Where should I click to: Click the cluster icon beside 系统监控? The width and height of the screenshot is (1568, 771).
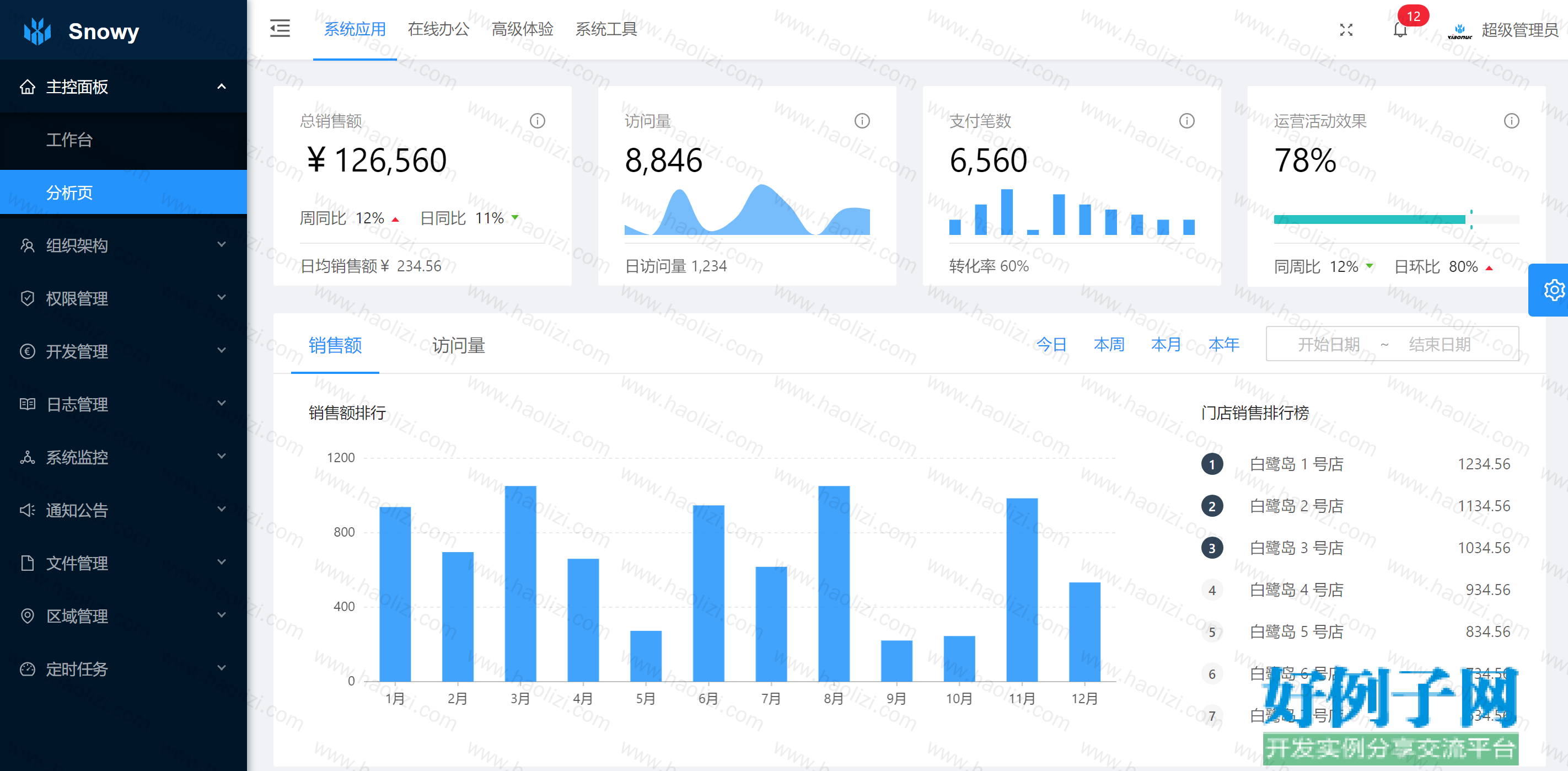tap(28, 457)
